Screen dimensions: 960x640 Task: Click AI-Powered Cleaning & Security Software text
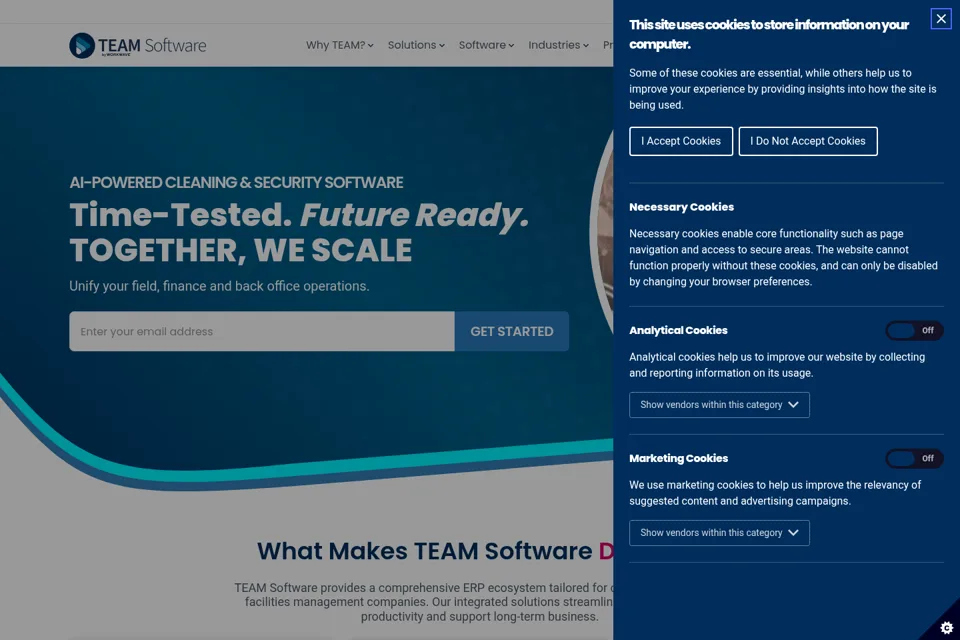pyautogui.click(x=236, y=183)
